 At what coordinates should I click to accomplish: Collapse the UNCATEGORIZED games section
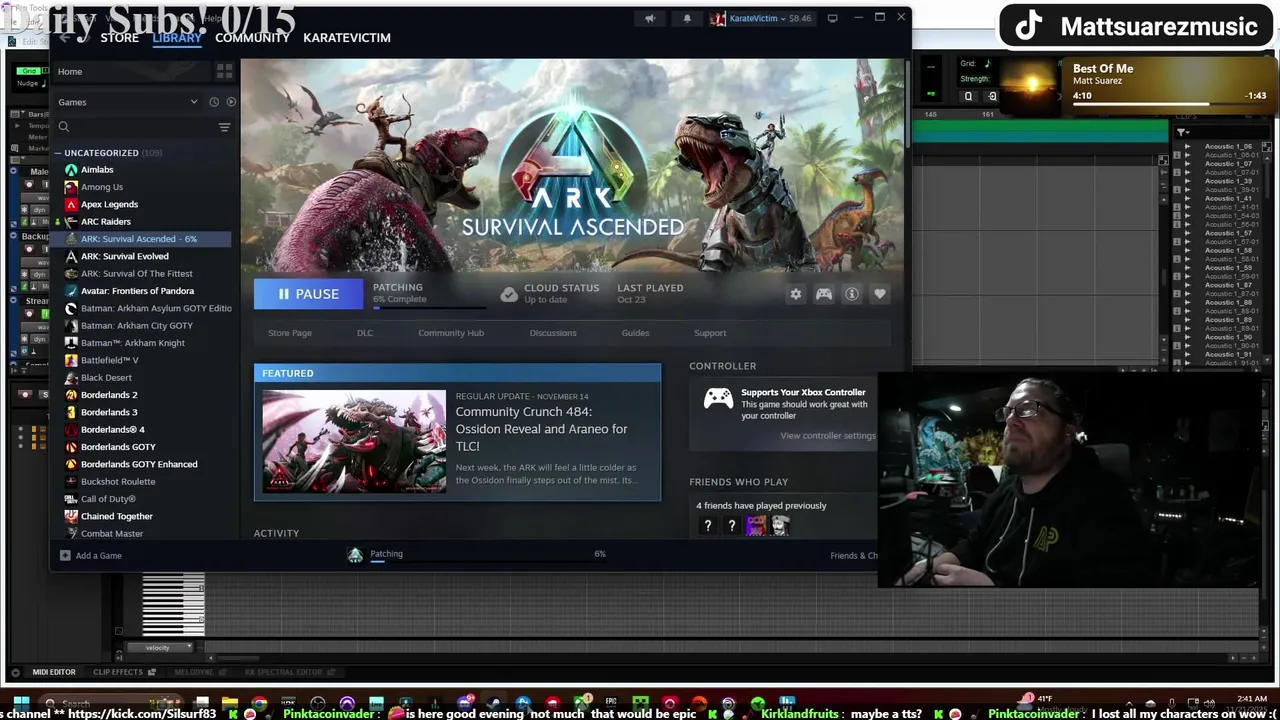(58, 153)
